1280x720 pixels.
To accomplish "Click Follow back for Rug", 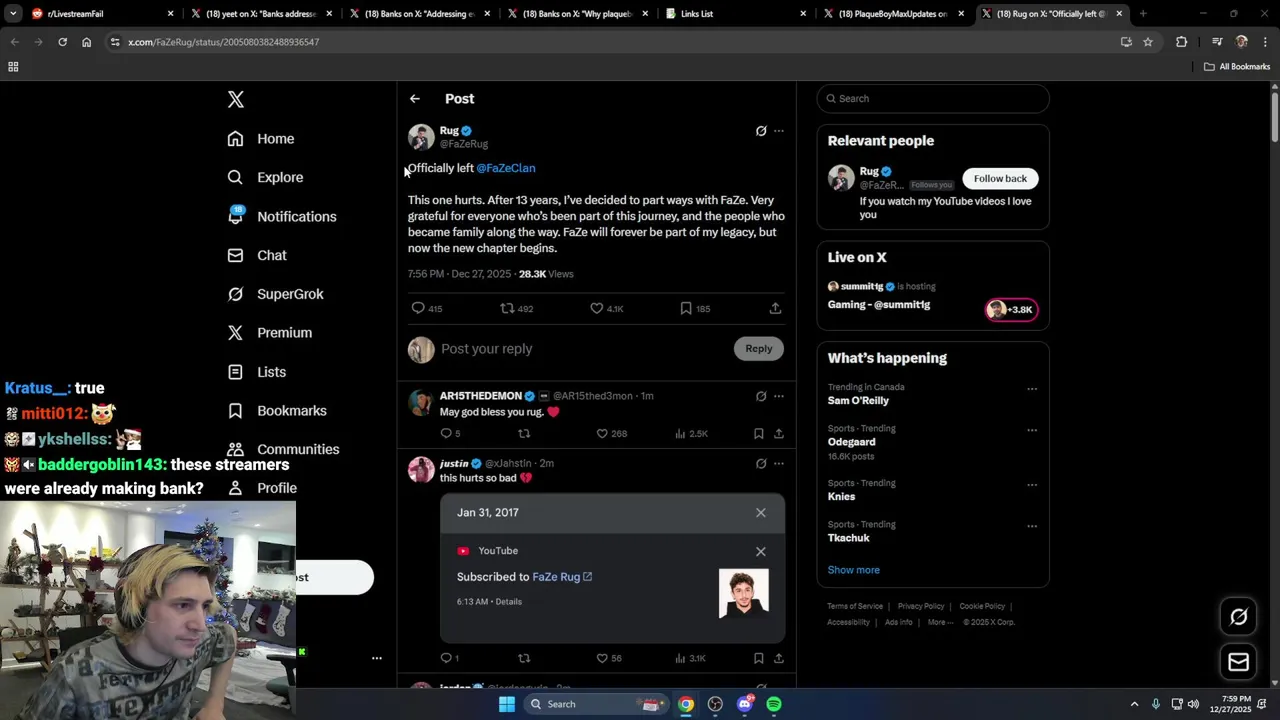I will tap(1000, 178).
